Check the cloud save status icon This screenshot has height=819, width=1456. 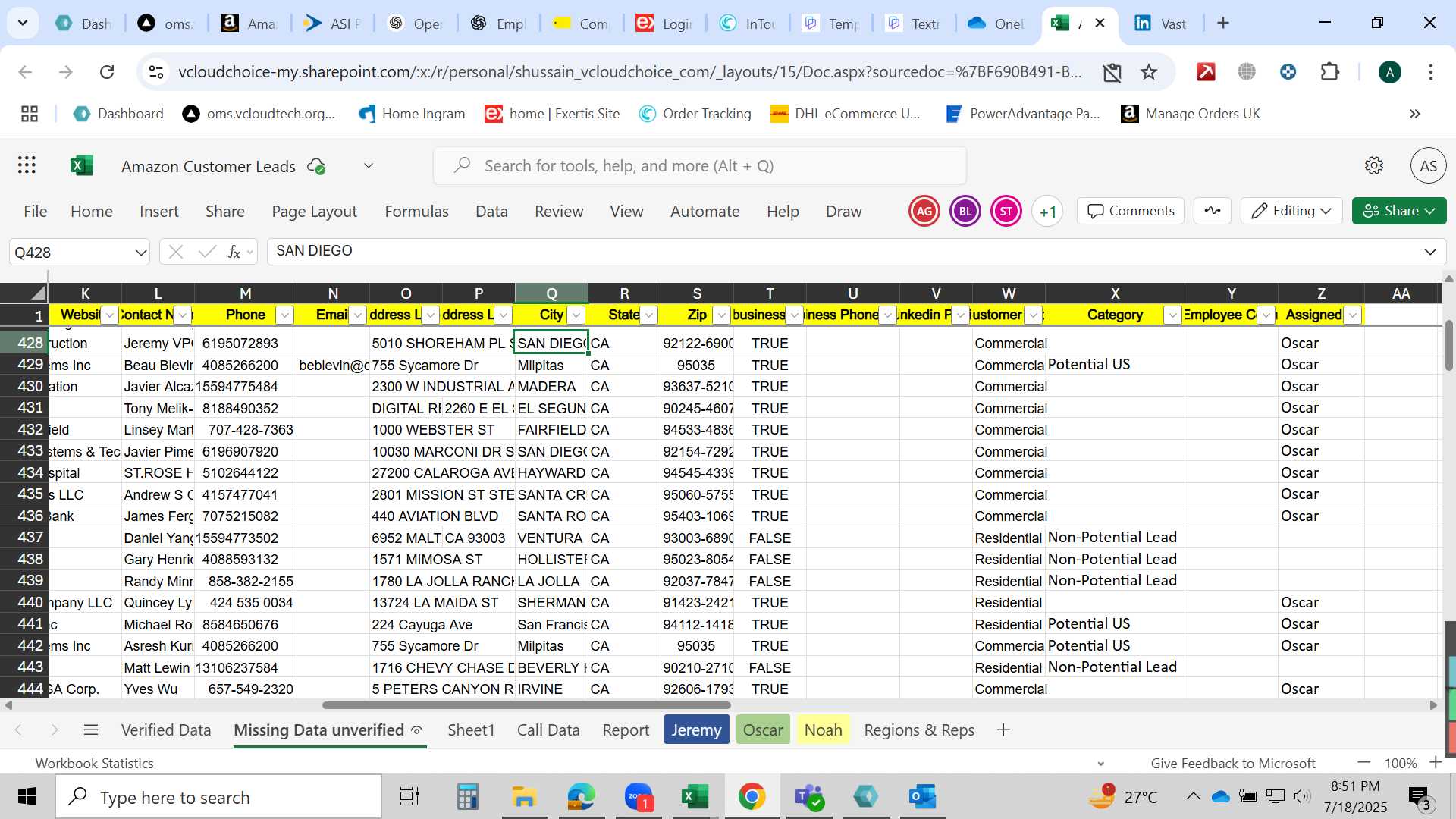pyautogui.click(x=316, y=166)
